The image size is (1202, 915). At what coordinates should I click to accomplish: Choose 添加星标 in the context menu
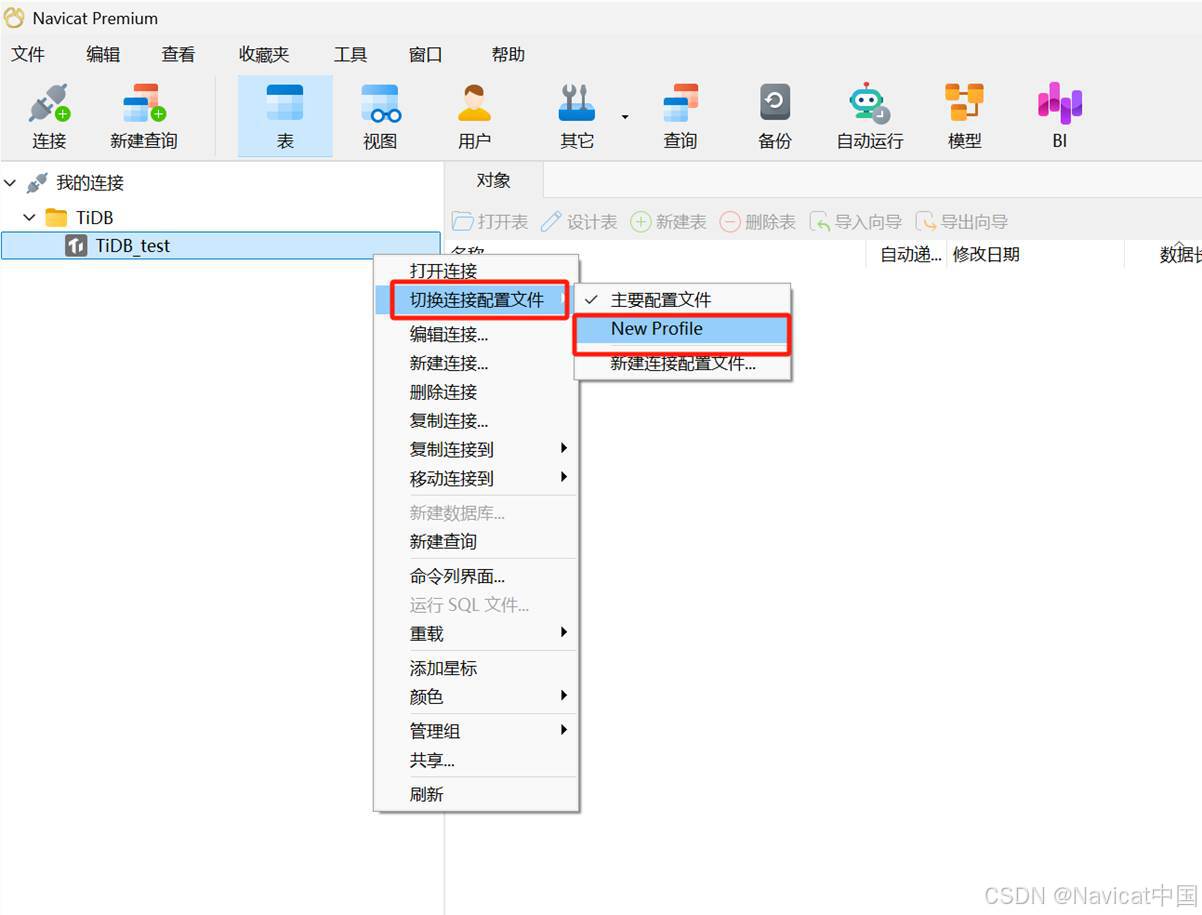point(476,668)
